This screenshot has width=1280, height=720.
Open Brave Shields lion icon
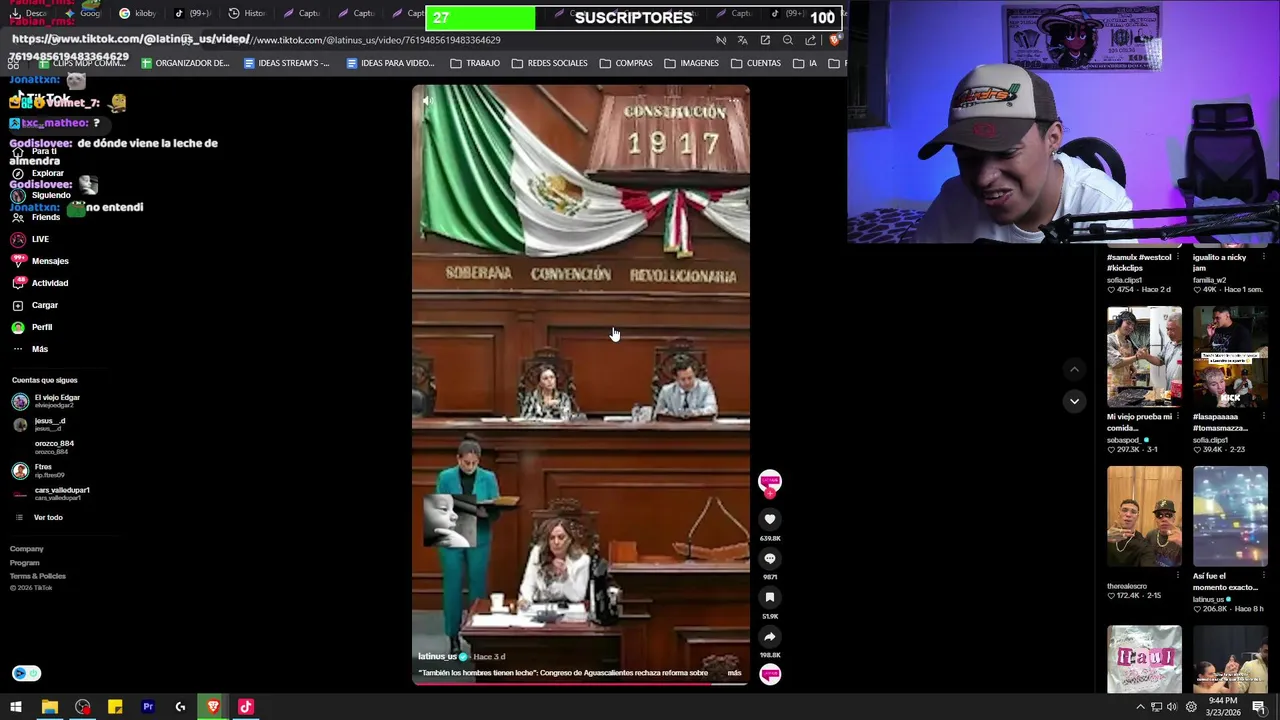pyautogui.click(x=834, y=40)
